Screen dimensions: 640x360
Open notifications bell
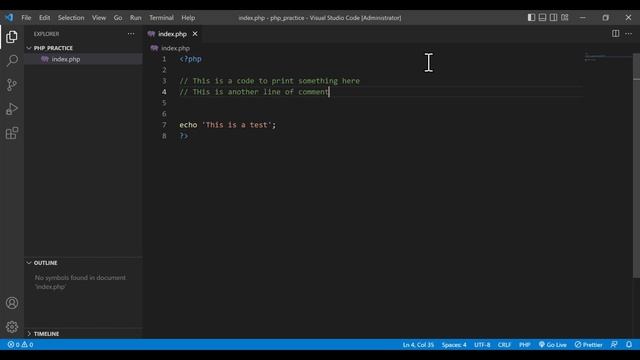pos(629,345)
